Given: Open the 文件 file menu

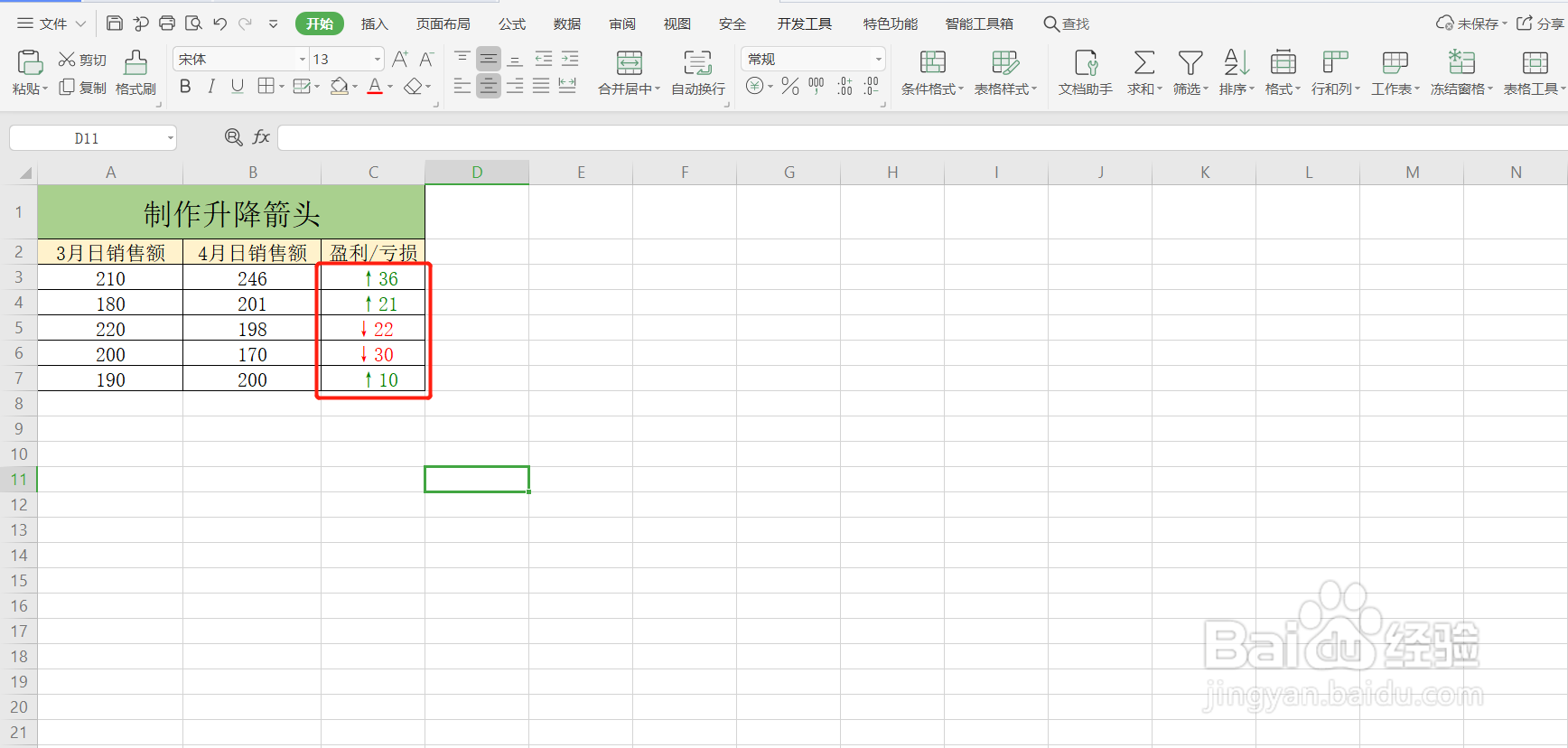Looking at the screenshot, I should point(51,23).
